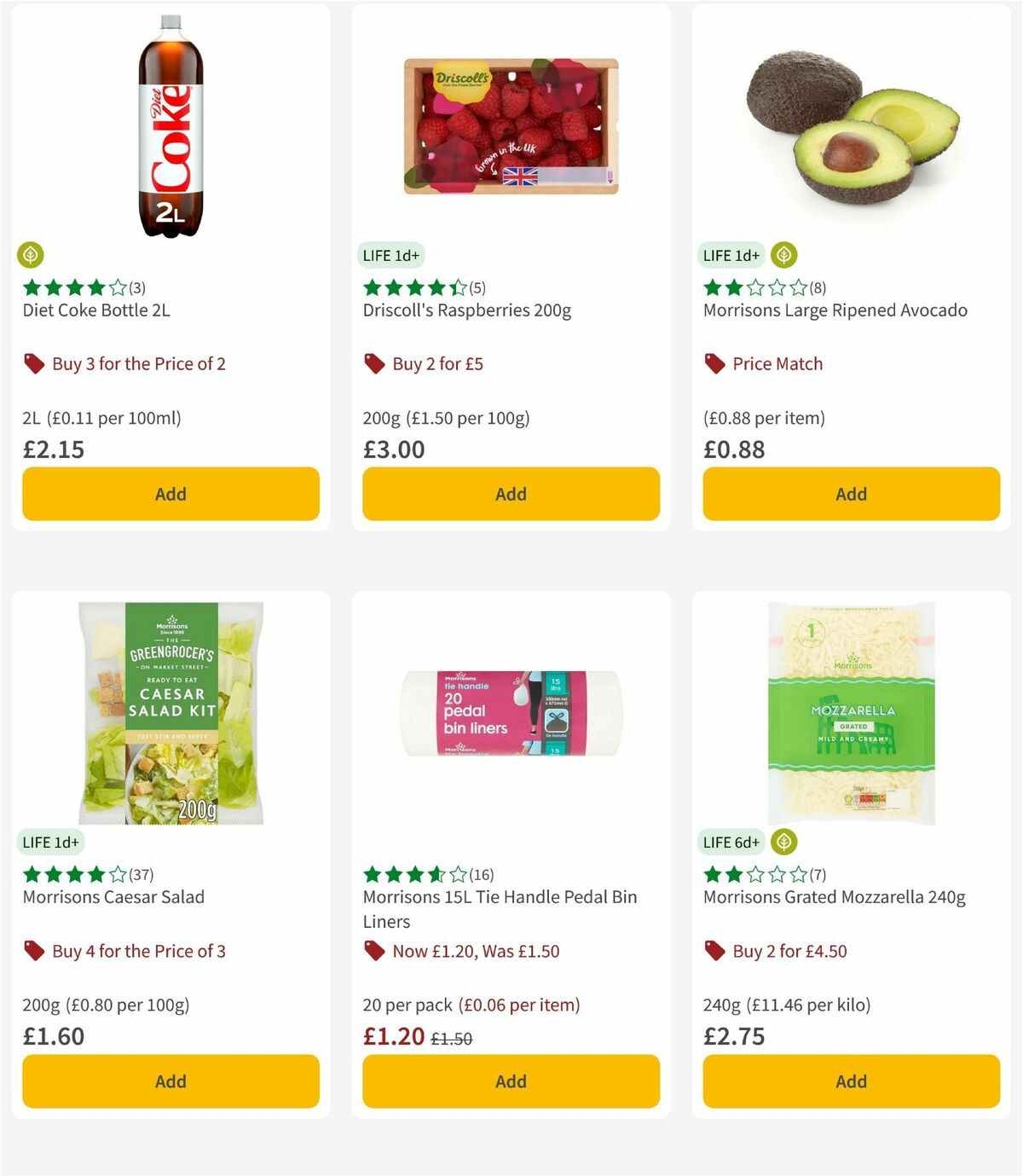1023x1176 pixels.
Task: Click the red tag icon beside Buy 3 for the Price of 2
Action: click(x=34, y=363)
